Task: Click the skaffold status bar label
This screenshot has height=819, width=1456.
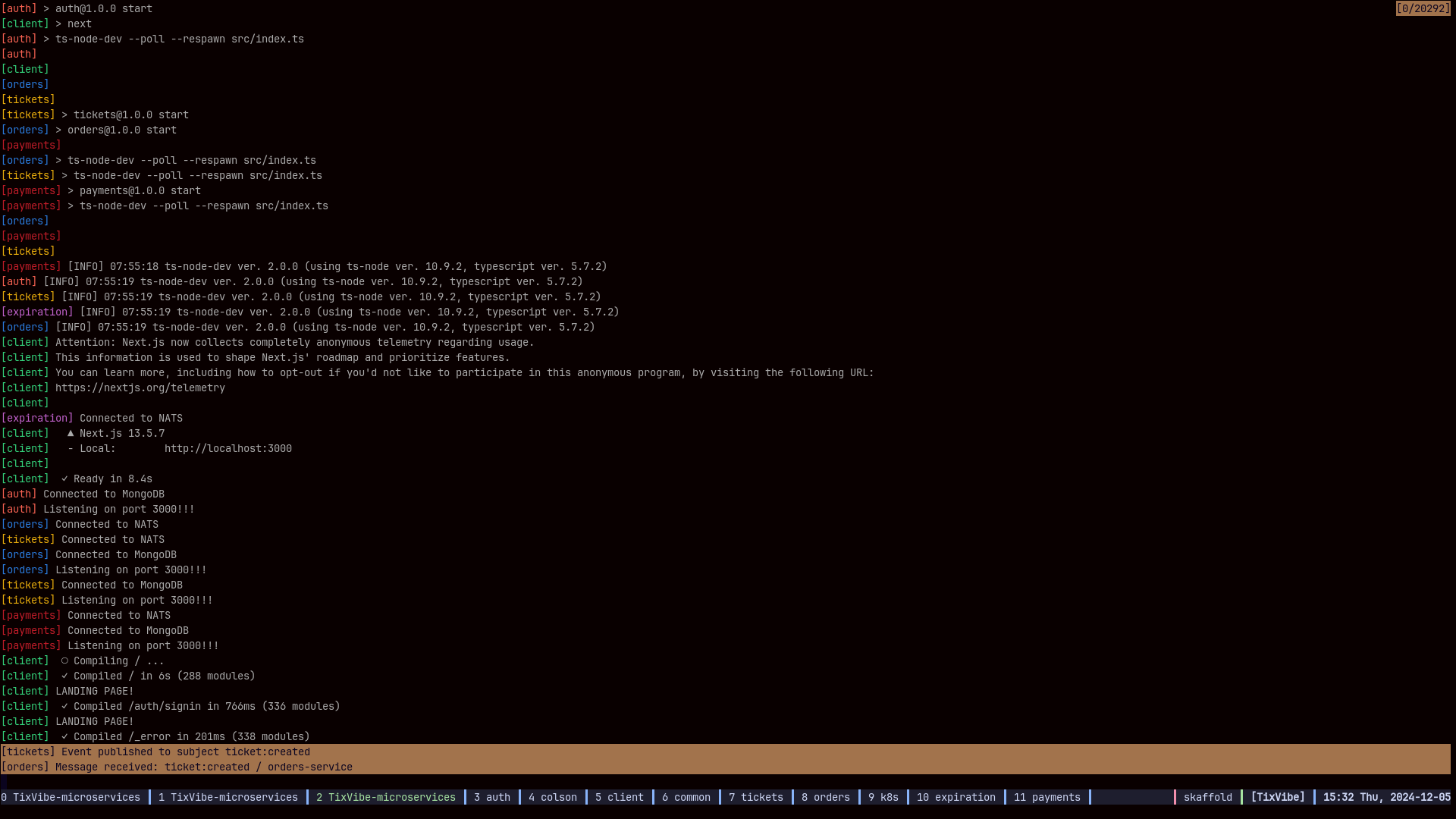Action: 1208,797
